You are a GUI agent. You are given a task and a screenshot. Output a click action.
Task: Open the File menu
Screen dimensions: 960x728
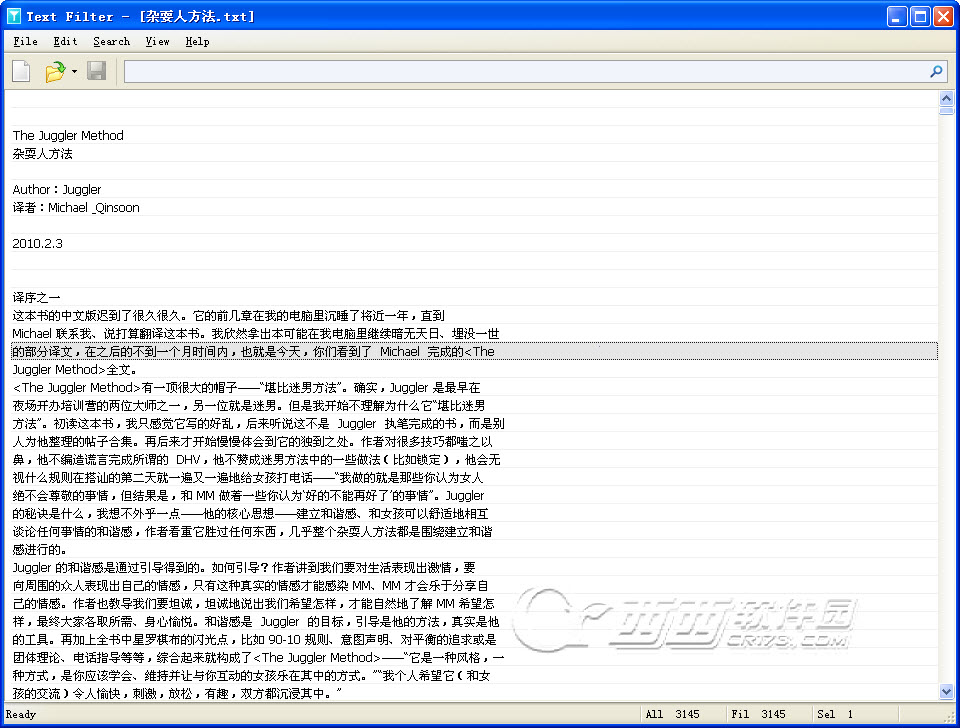[x=26, y=42]
